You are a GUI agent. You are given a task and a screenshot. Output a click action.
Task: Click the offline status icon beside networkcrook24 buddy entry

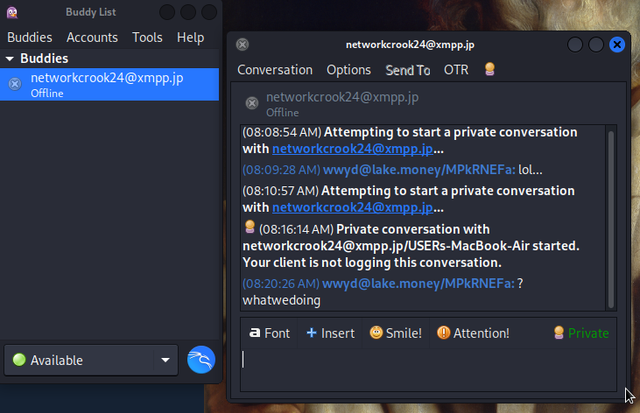click(15, 84)
